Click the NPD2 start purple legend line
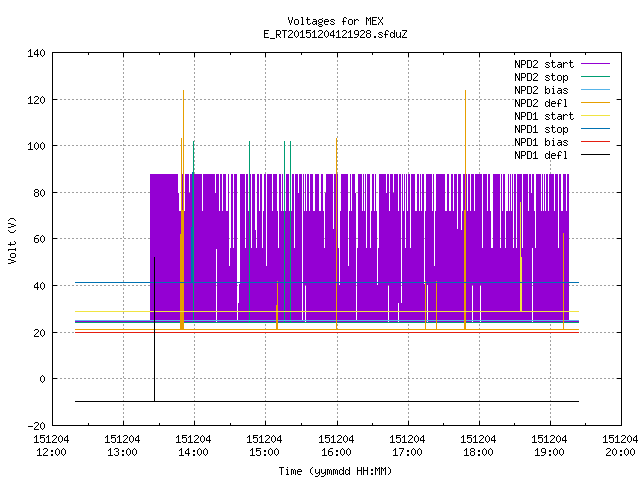The width and height of the screenshot is (640, 480). (596, 64)
